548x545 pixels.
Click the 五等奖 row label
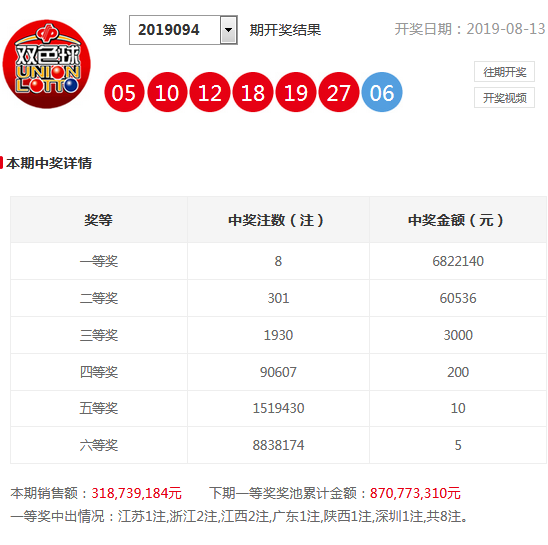[x=99, y=408]
